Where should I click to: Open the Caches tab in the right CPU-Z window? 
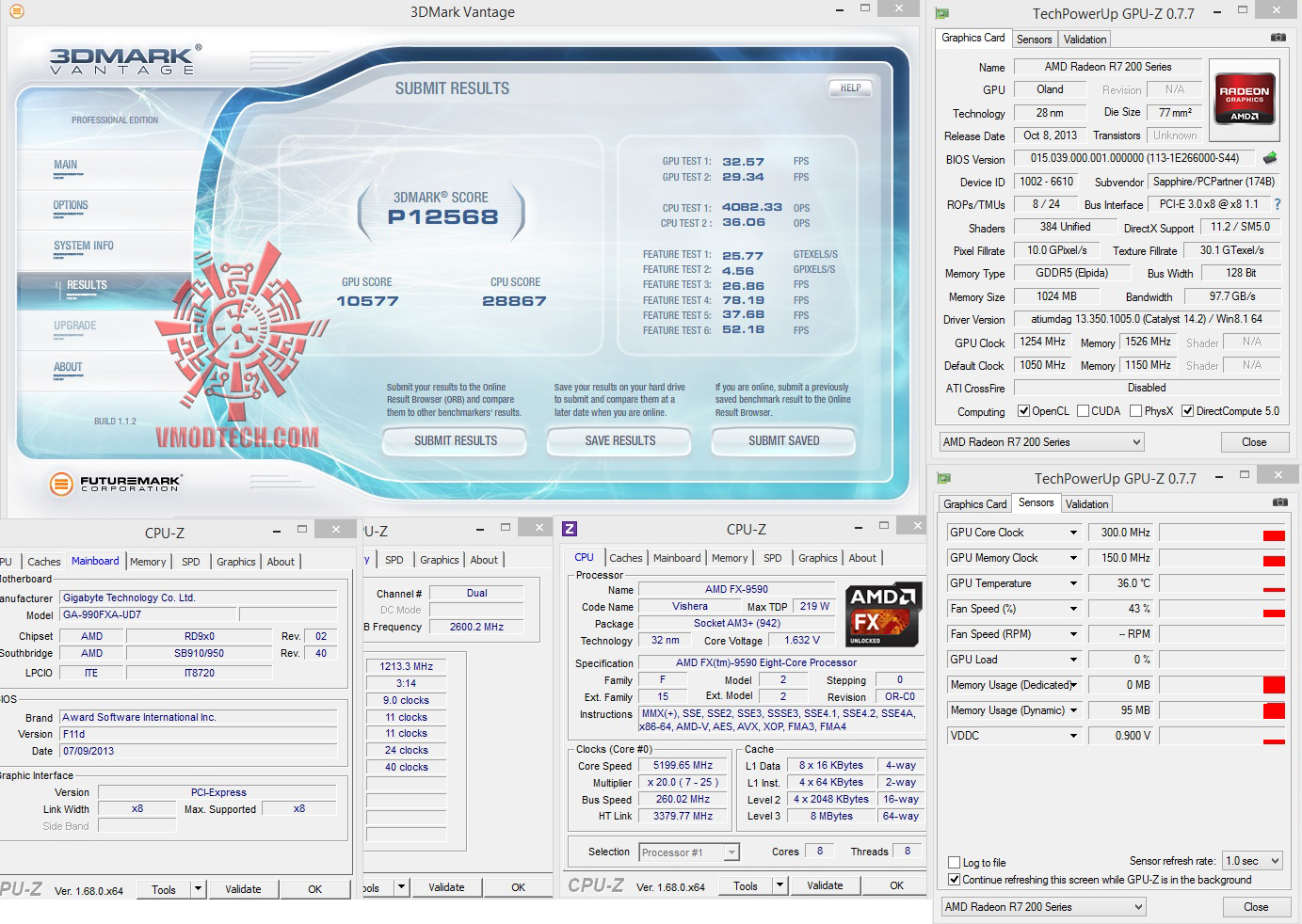pos(625,558)
